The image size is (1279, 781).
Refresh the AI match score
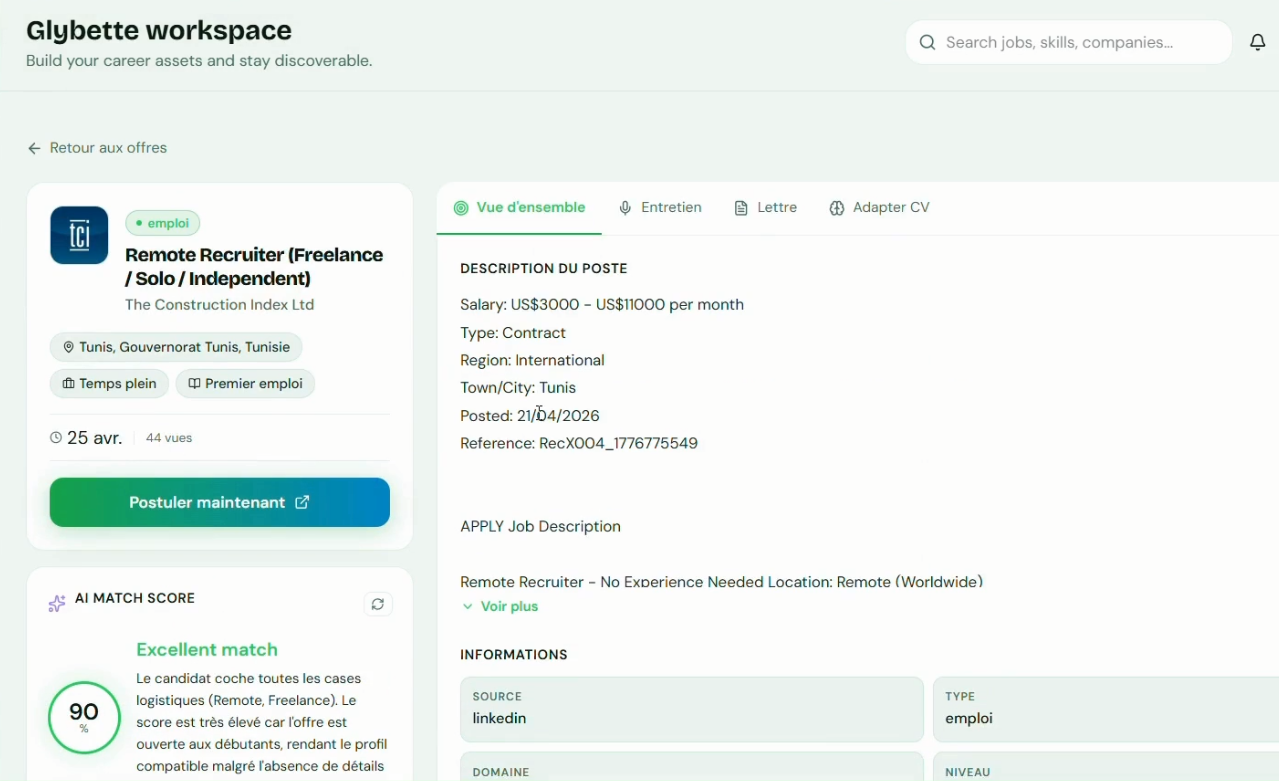(377, 604)
